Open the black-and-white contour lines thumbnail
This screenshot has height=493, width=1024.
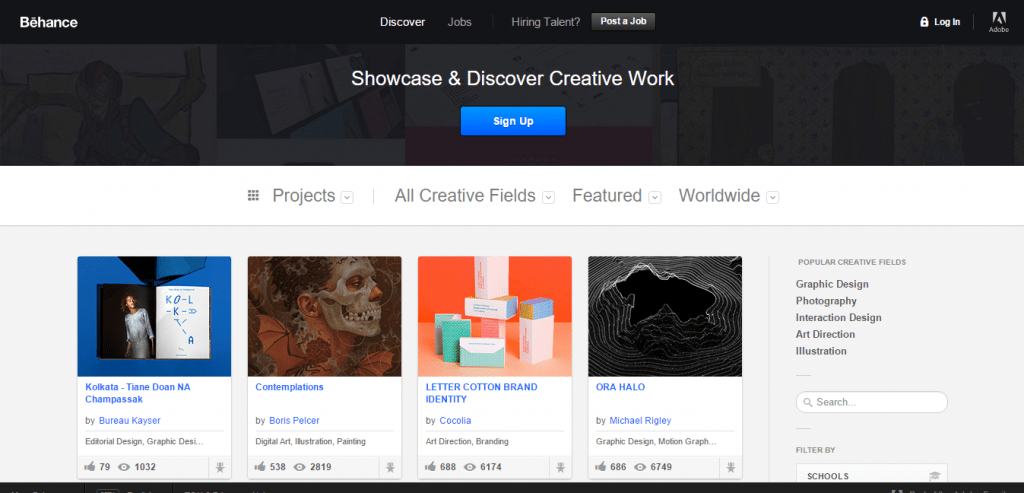(x=665, y=317)
